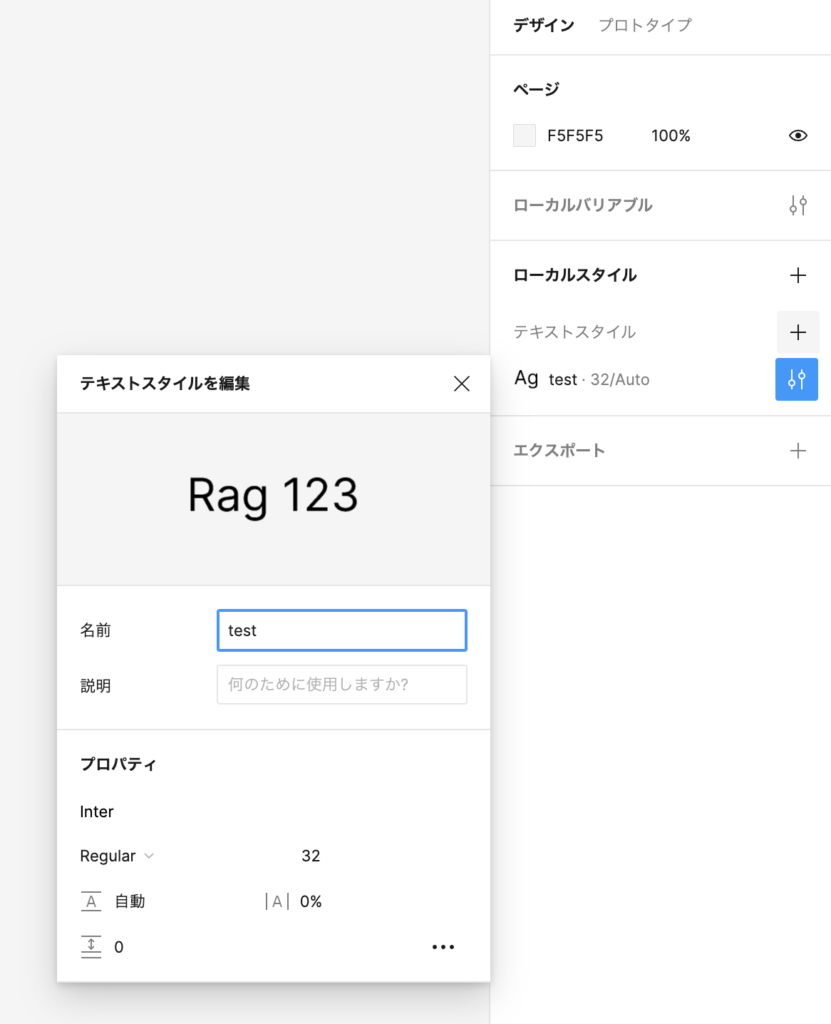Click the 名前 input field containing test
The width and height of the screenshot is (831, 1024).
pyautogui.click(x=341, y=631)
